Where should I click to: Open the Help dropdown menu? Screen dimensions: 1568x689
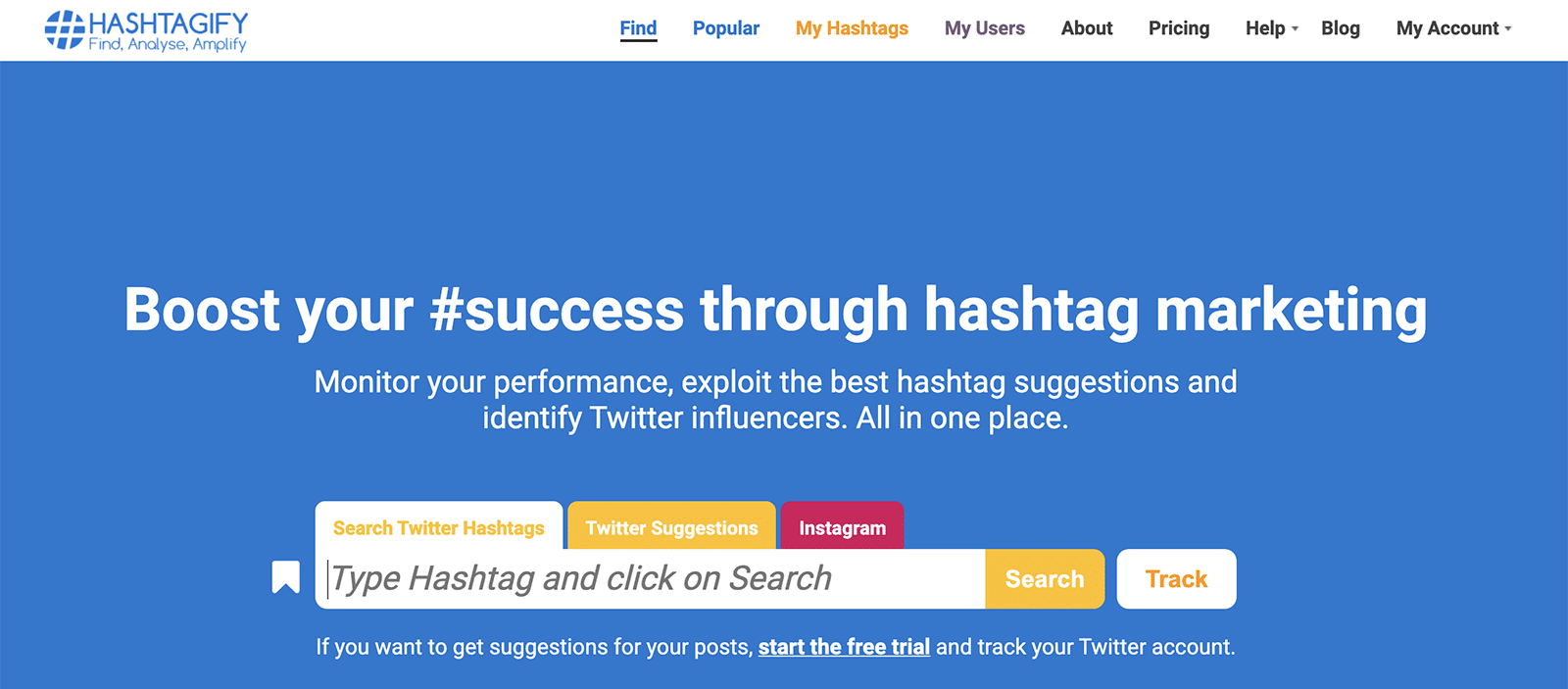pyautogui.click(x=1272, y=28)
